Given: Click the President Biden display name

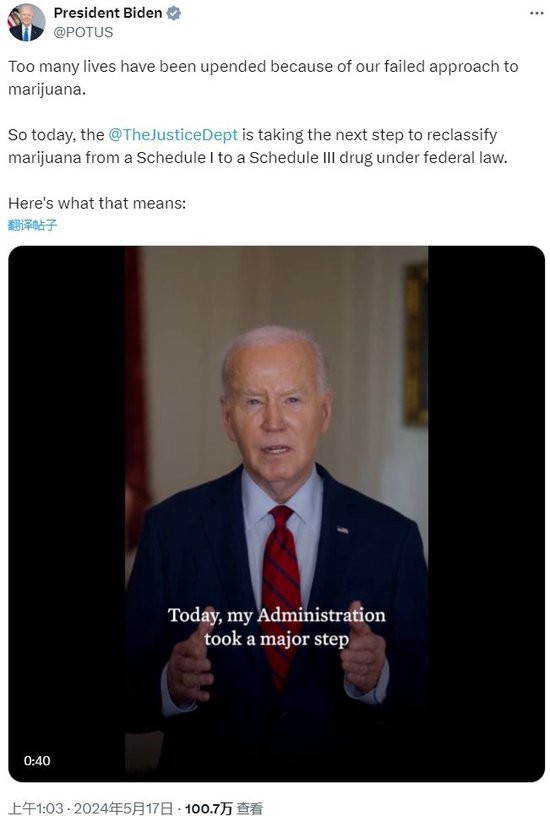Looking at the screenshot, I should [108, 13].
